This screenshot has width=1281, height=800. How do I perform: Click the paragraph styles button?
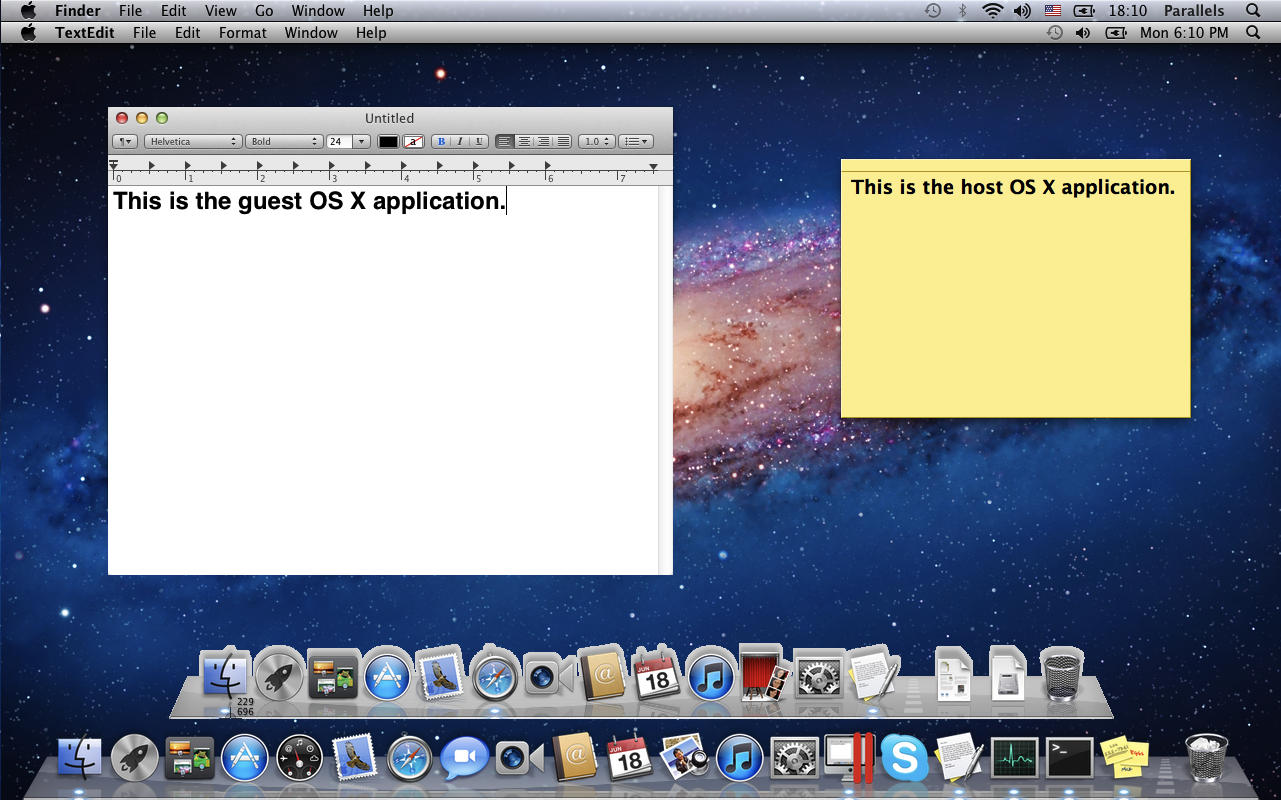coord(124,141)
